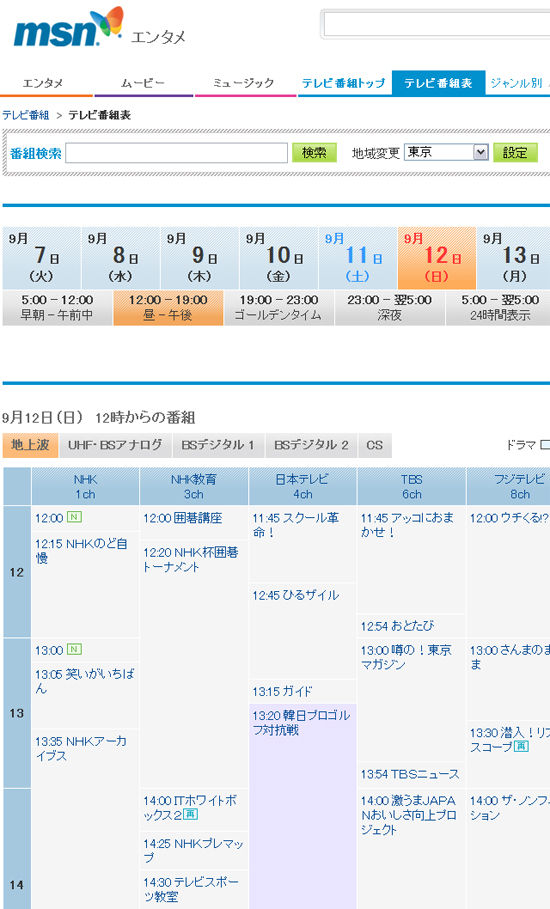Viewport: 550px width, 909px height.
Task: Switch to the CS tab
Action: point(375,445)
